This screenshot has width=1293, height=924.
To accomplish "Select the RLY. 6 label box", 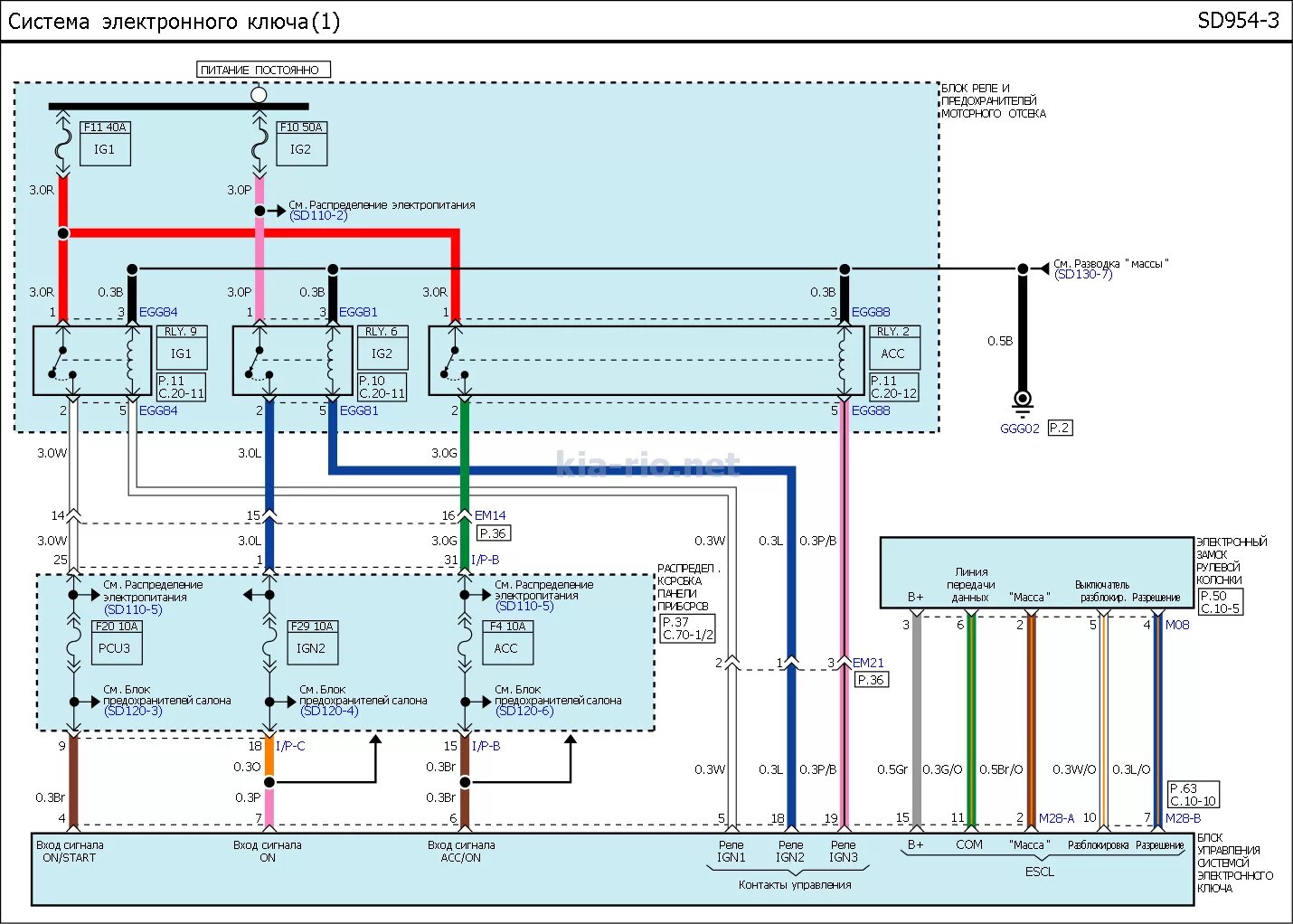I will pos(382,347).
